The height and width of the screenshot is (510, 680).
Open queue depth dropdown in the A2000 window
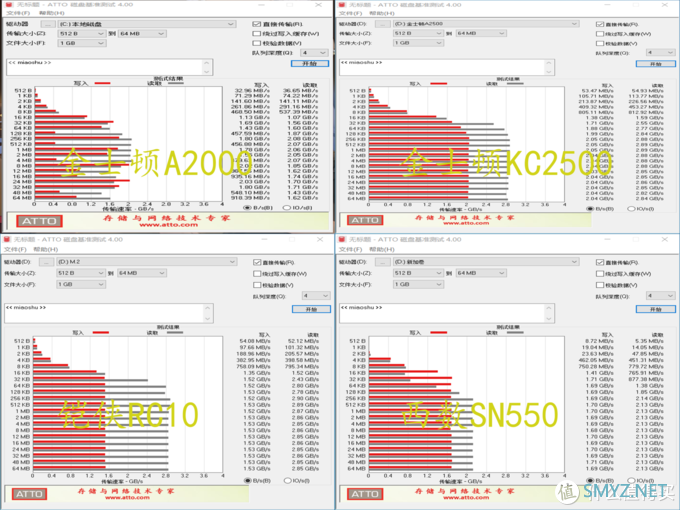tap(314, 52)
